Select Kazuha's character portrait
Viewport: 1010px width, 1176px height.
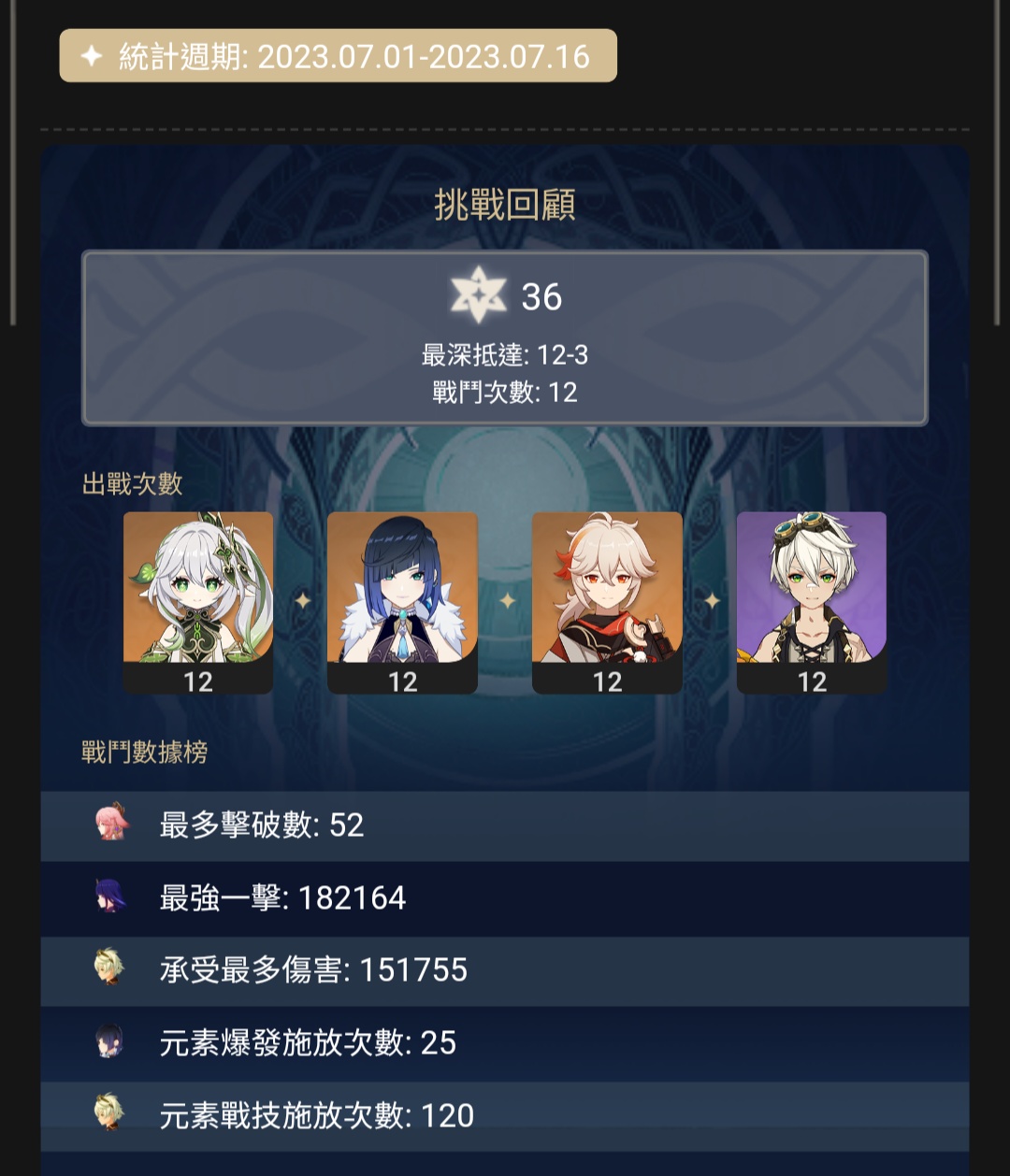pyautogui.click(x=607, y=602)
